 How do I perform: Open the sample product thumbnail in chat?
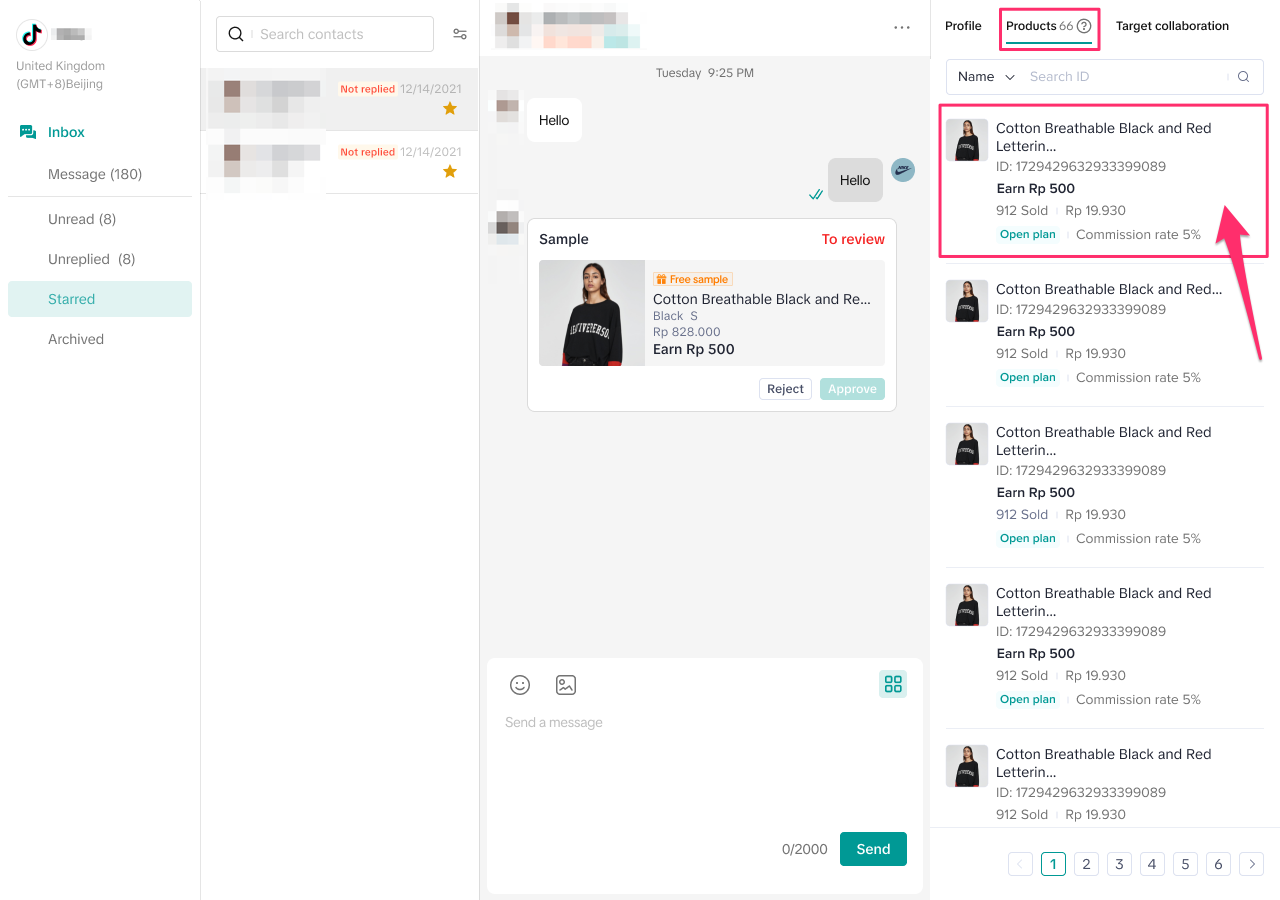(x=592, y=313)
